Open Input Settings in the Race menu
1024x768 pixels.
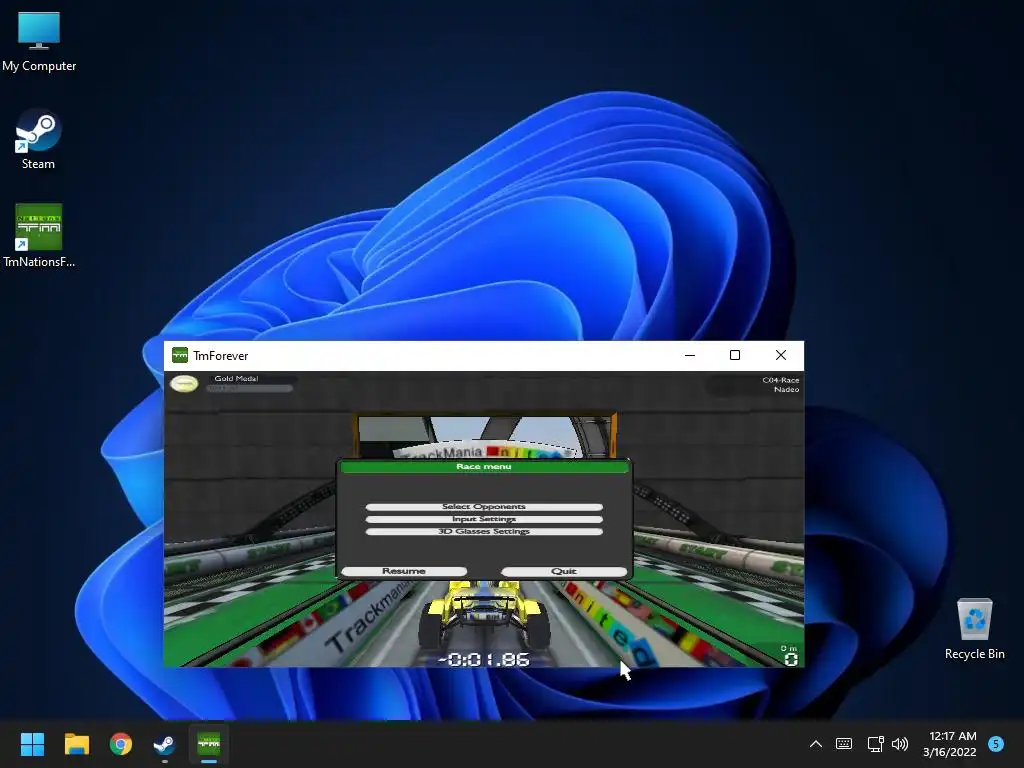pyautogui.click(x=484, y=519)
